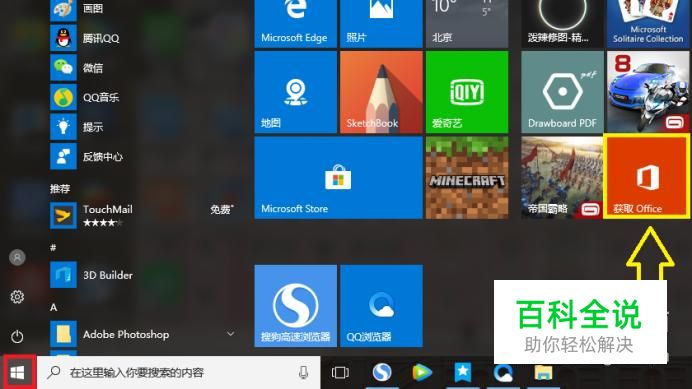This screenshot has width=692, height=389.
Task: Open the QQ浏览器 tile
Action: 381,306
